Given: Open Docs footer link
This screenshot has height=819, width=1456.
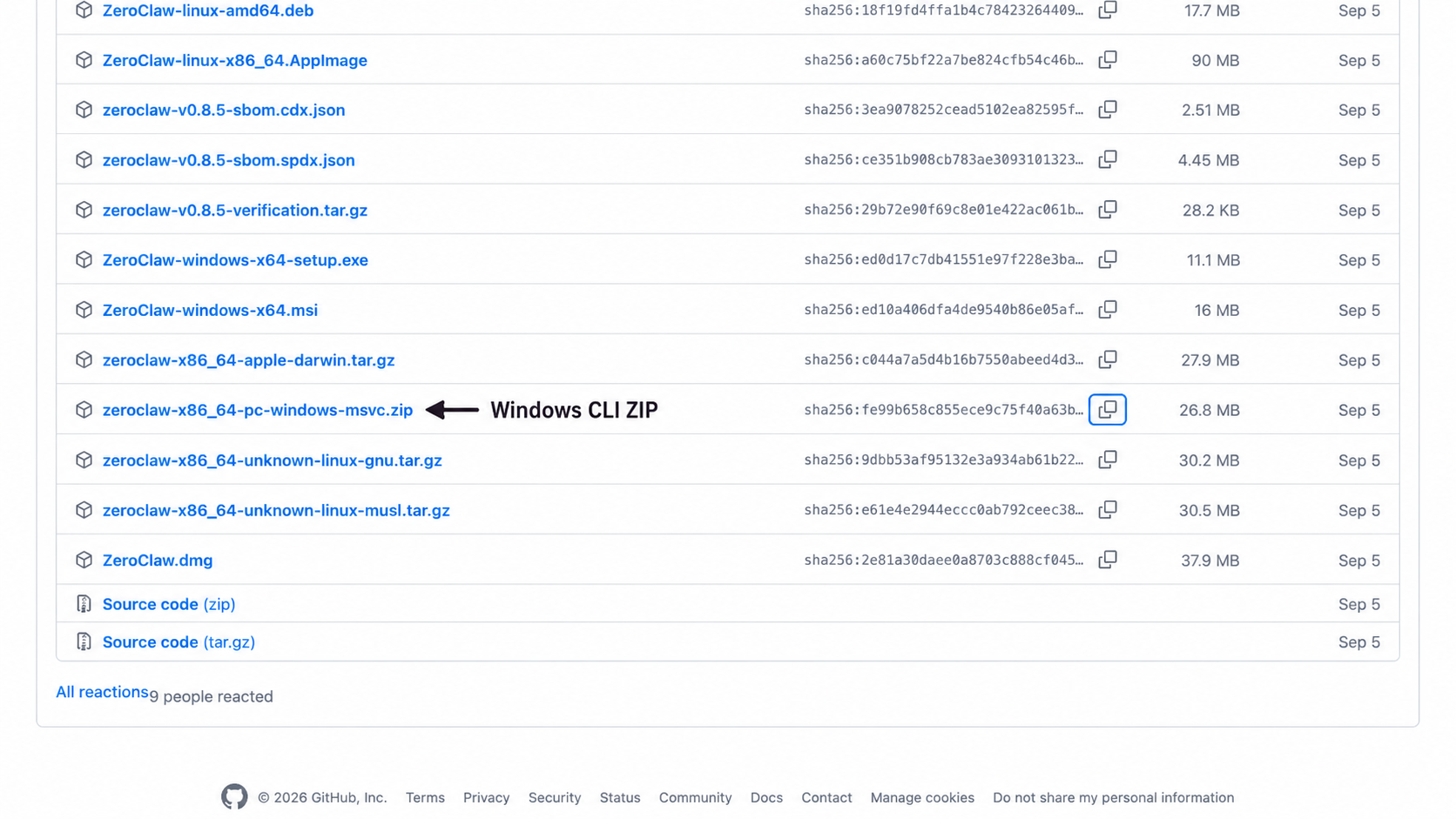Looking at the screenshot, I should (x=766, y=797).
